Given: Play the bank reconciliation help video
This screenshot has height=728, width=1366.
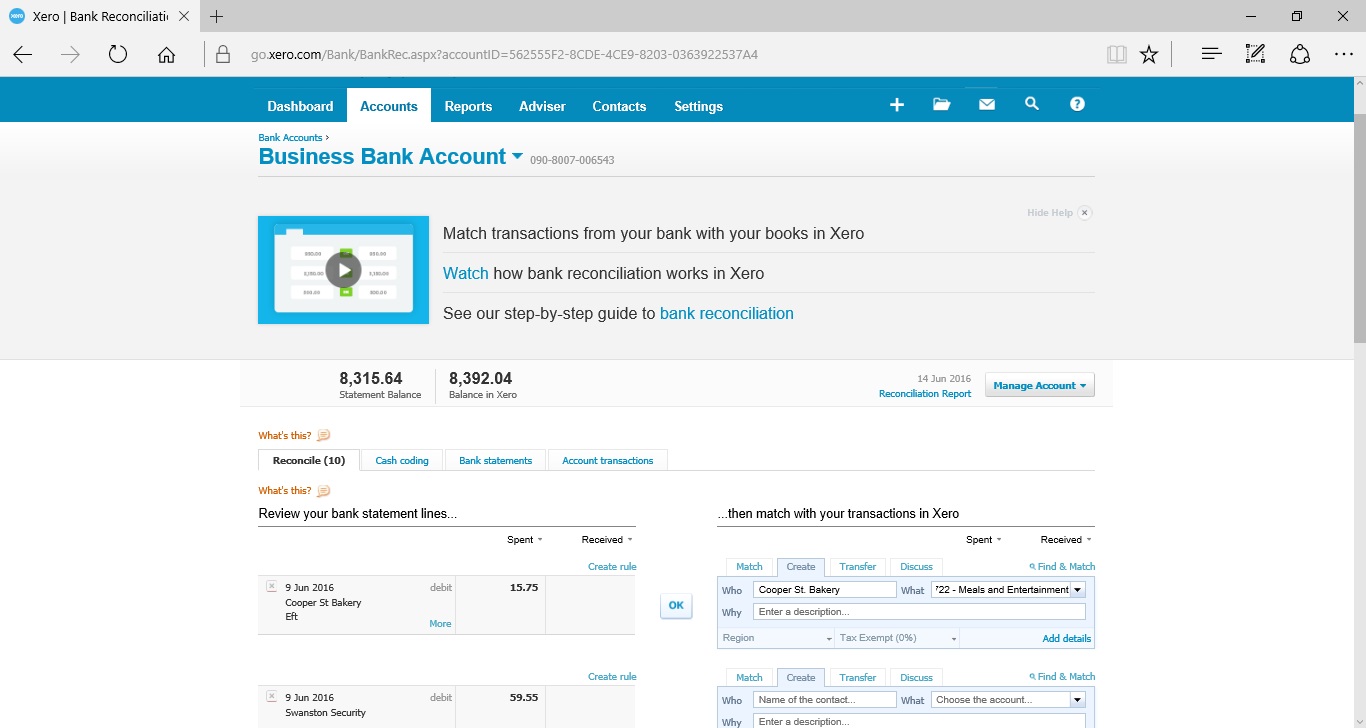Looking at the screenshot, I should (343, 270).
